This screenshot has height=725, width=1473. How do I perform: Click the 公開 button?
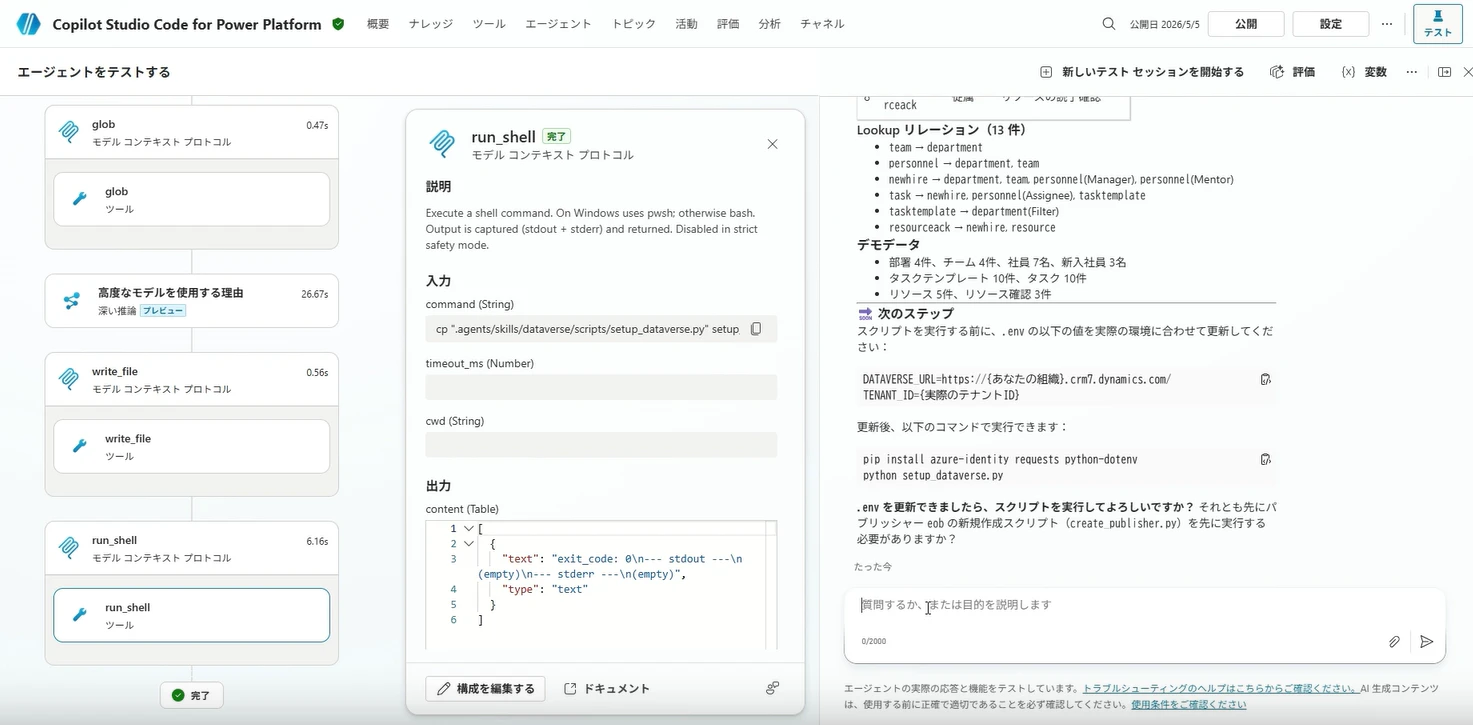click(x=1246, y=24)
